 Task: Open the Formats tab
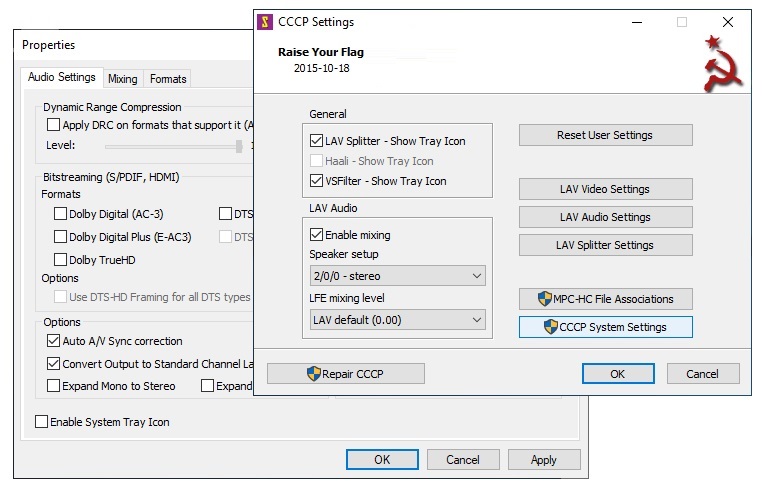pyautogui.click(x=167, y=79)
